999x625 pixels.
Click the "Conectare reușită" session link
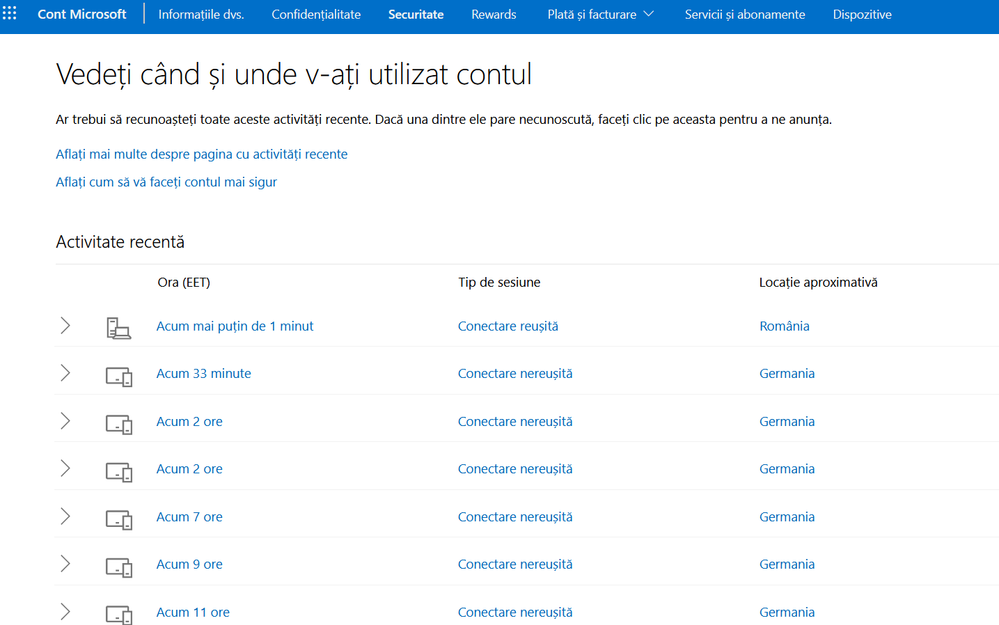pos(508,326)
